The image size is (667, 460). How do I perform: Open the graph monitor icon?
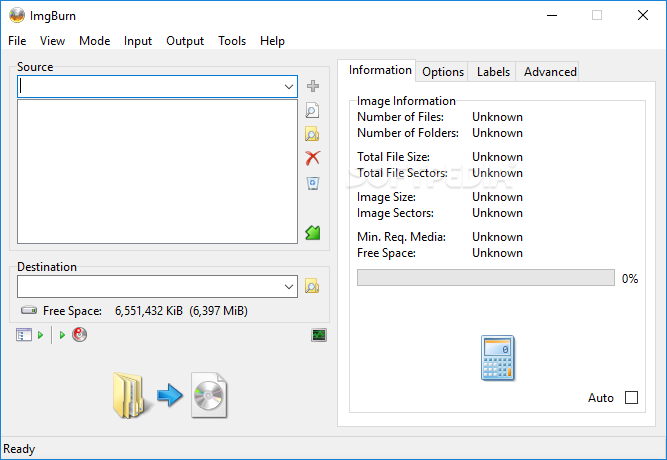(x=319, y=335)
